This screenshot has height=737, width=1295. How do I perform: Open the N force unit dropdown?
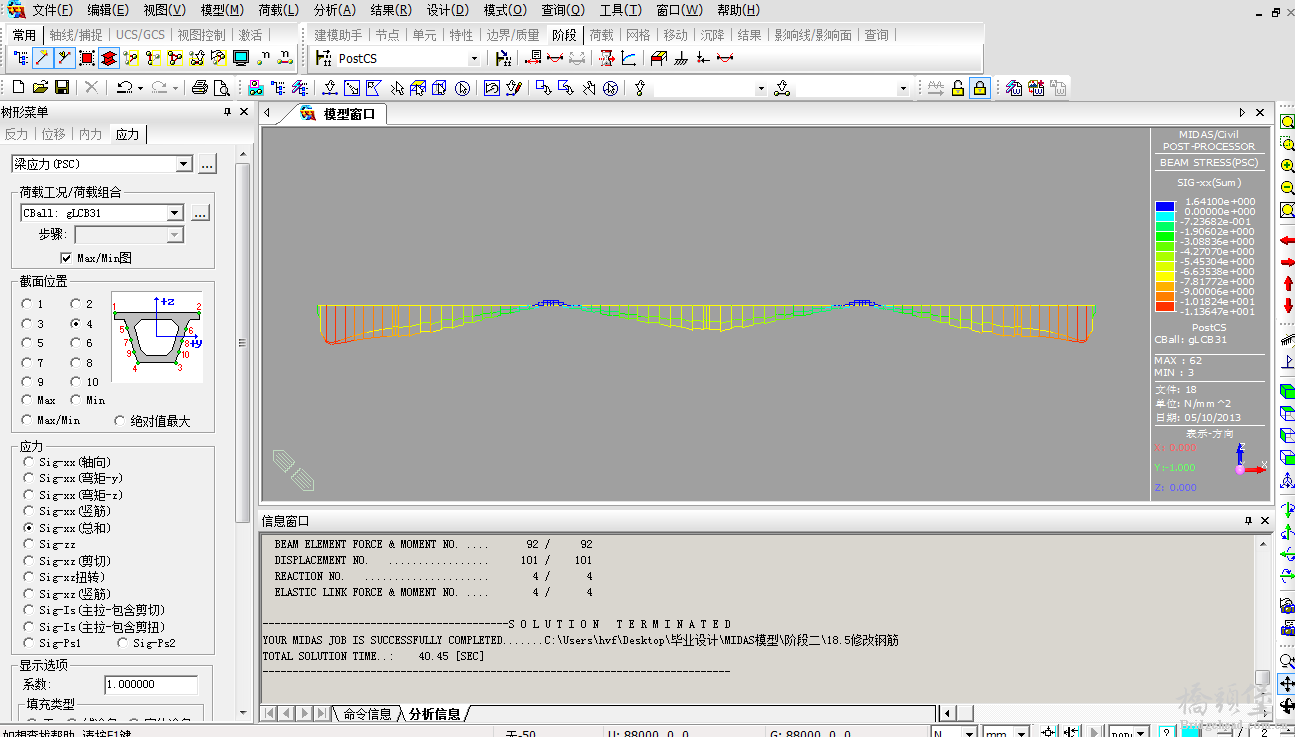pyautogui.click(x=968, y=733)
